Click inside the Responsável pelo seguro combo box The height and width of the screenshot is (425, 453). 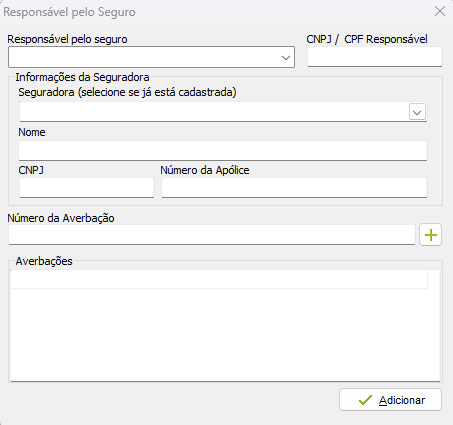pyautogui.click(x=151, y=57)
